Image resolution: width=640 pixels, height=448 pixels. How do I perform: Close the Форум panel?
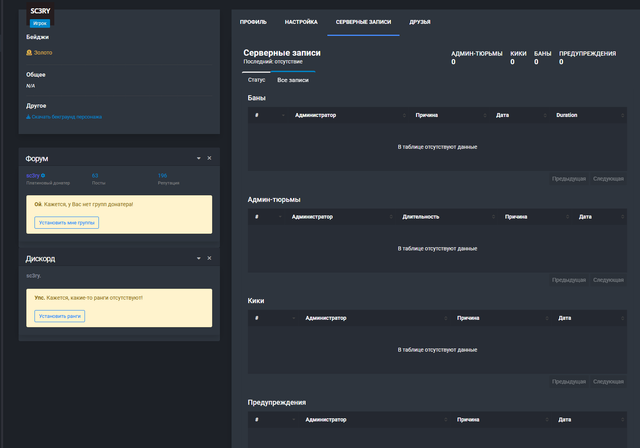click(209, 158)
